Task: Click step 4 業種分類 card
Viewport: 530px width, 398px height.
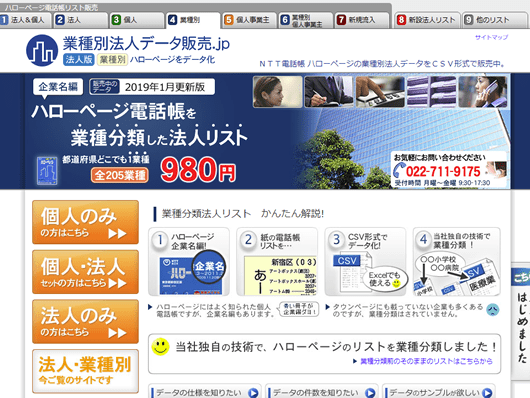Action: [x=457, y=261]
